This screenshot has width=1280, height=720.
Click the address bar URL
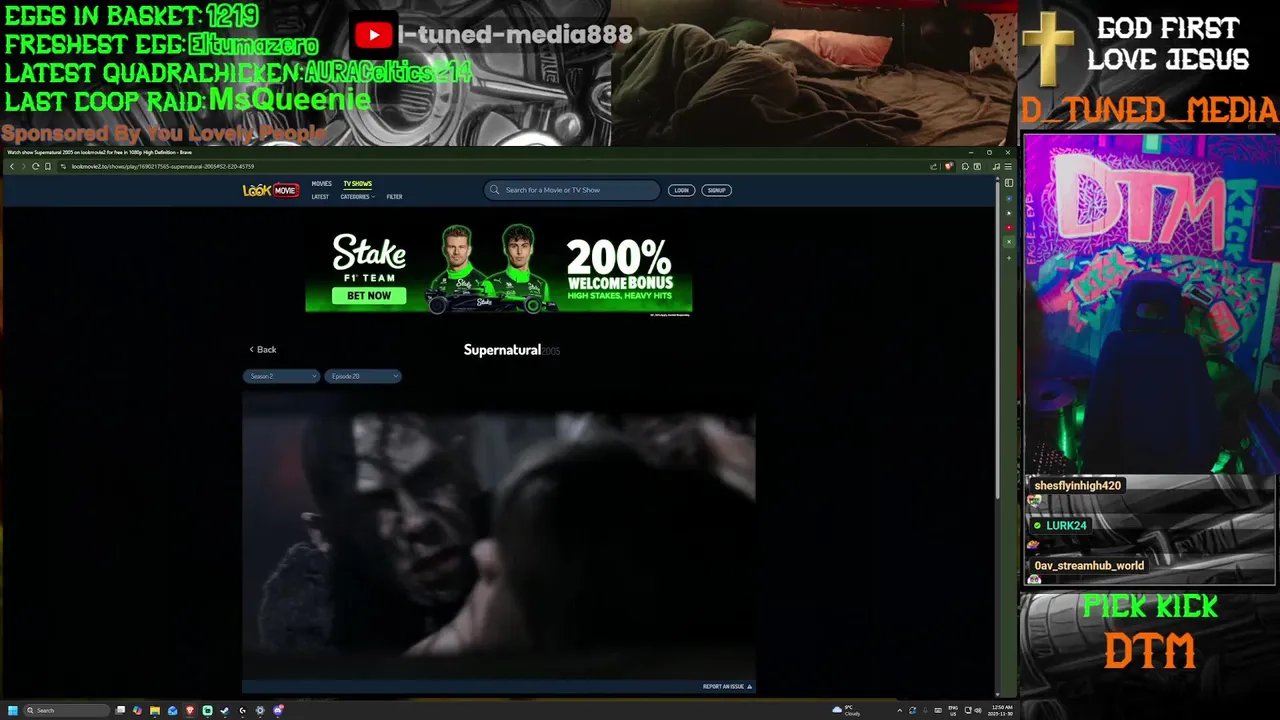click(162, 166)
